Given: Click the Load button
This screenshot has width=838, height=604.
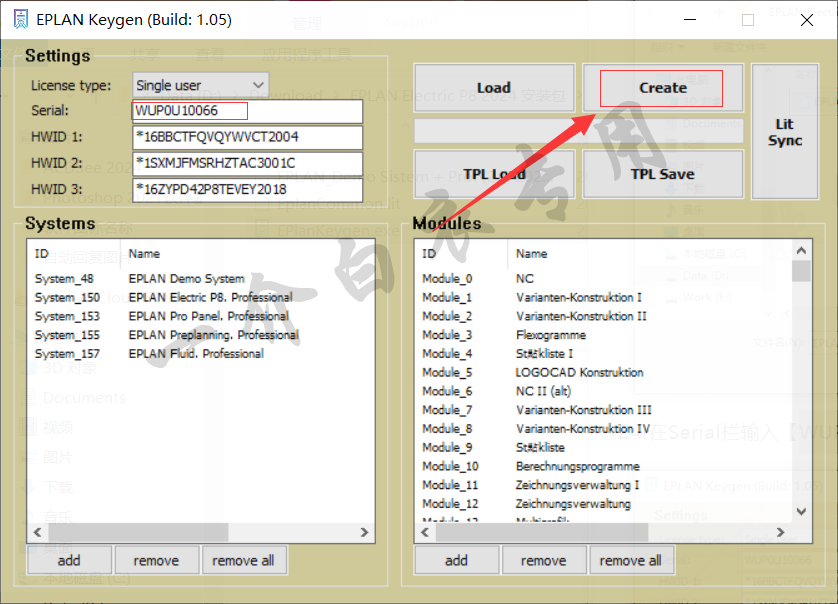Looking at the screenshot, I should tap(494, 88).
